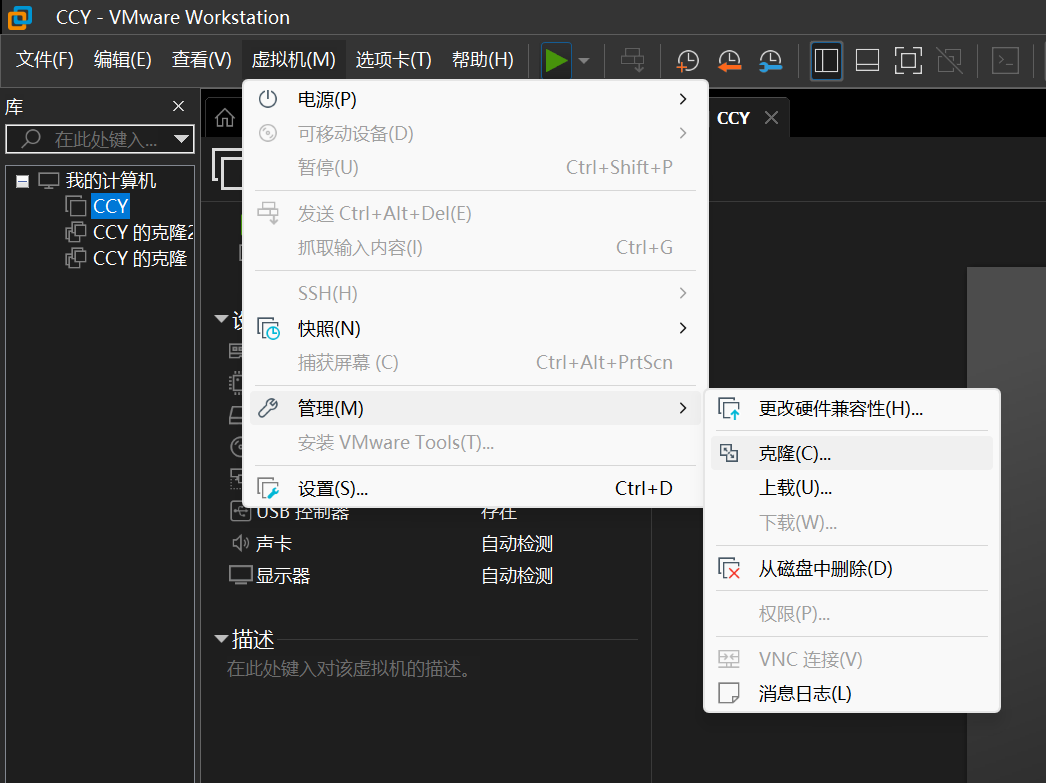Open the 快照(N) submenu
The image size is (1046, 783).
475,329
